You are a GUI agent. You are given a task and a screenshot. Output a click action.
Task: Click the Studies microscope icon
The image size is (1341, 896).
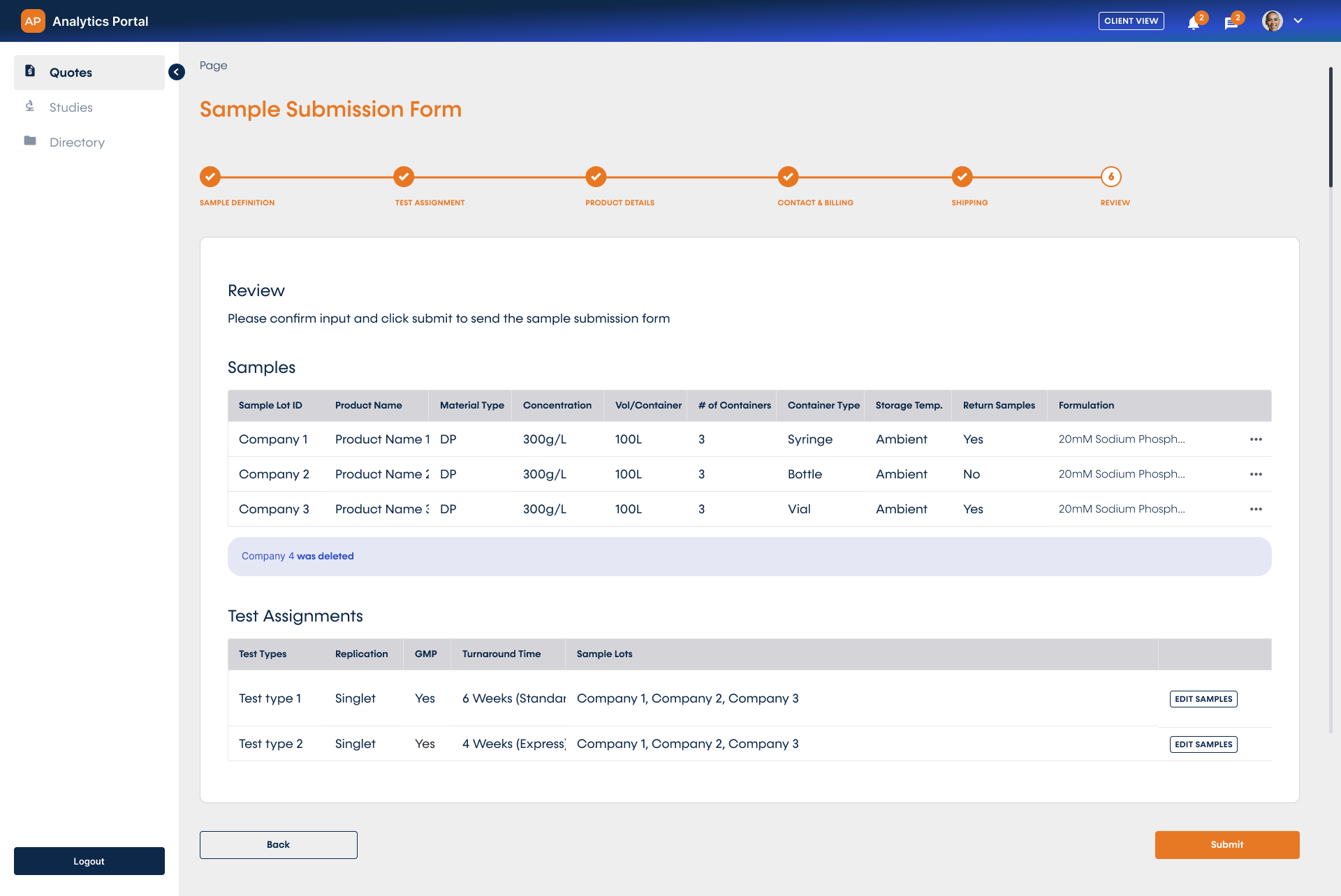30,106
